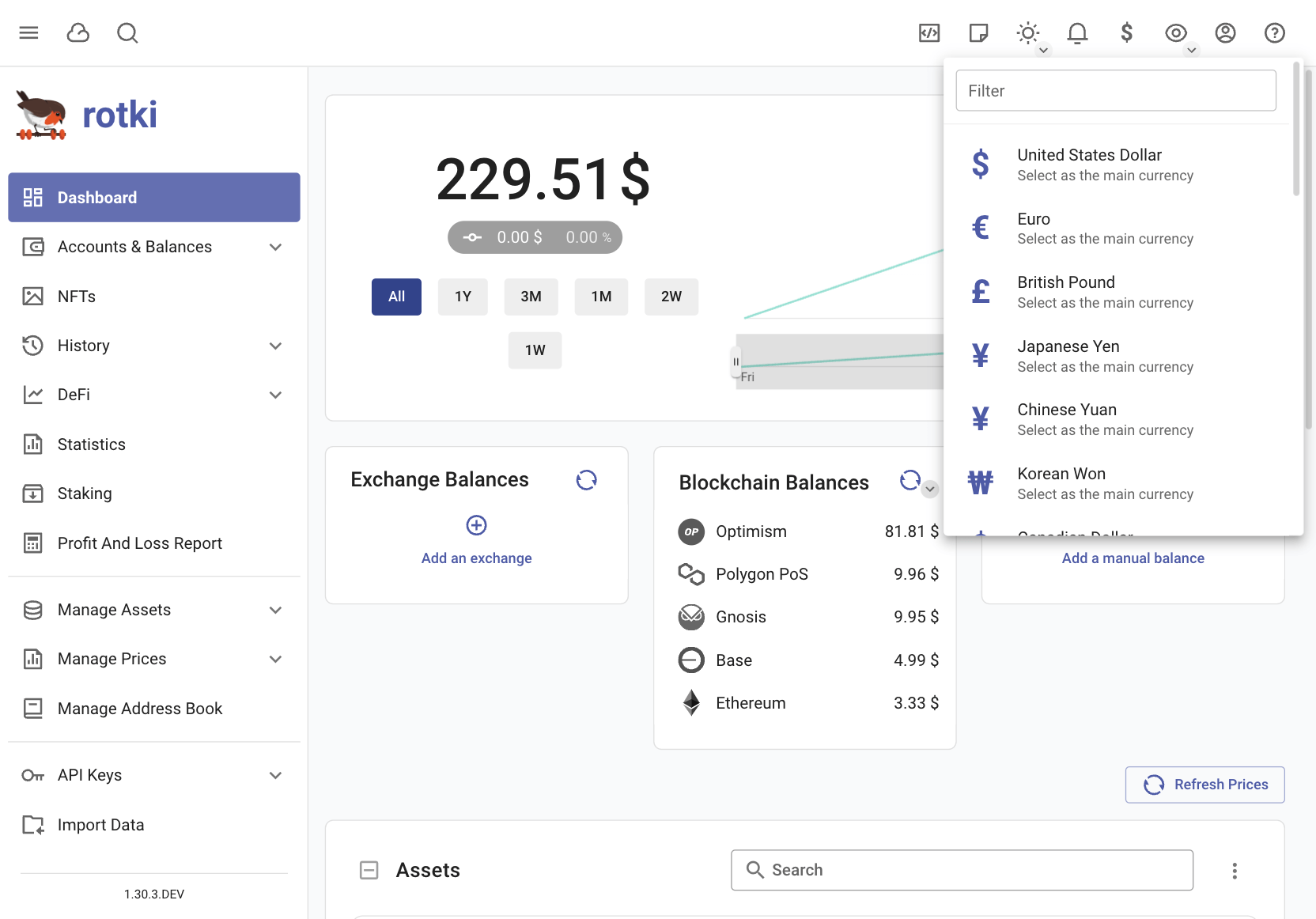Open the Dashboard menu item
The image size is (1316, 919).
154,197
